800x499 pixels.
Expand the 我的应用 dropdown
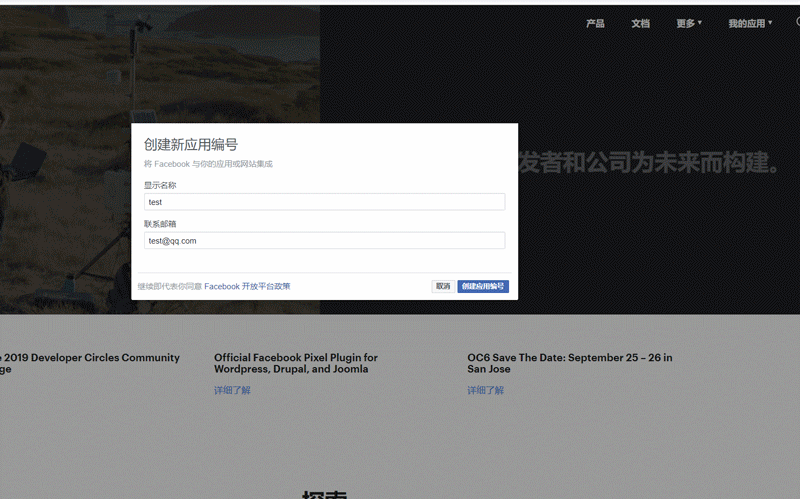click(x=750, y=23)
